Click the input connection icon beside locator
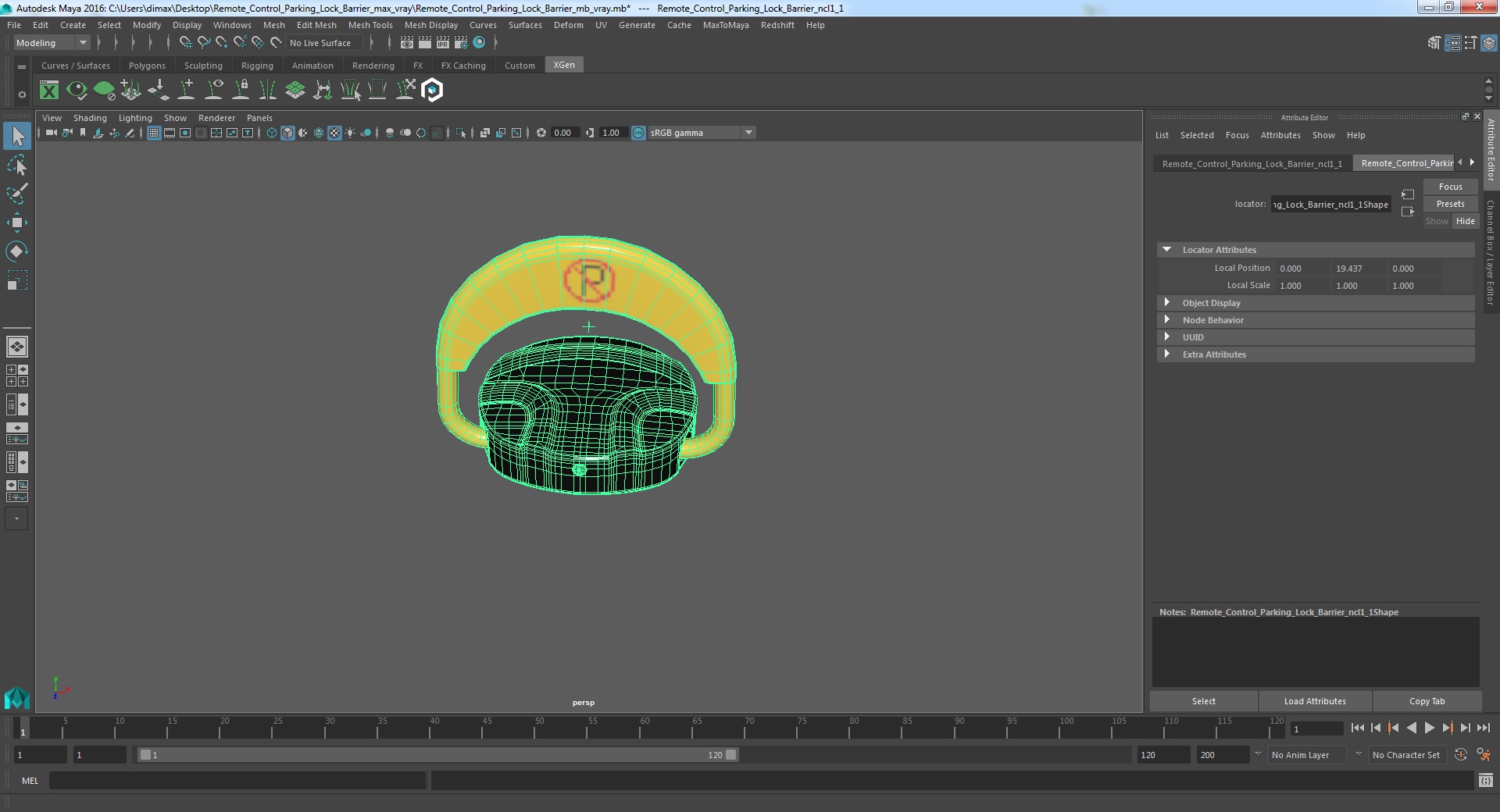The height and width of the screenshot is (812, 1500). [x=1408, y=194]
